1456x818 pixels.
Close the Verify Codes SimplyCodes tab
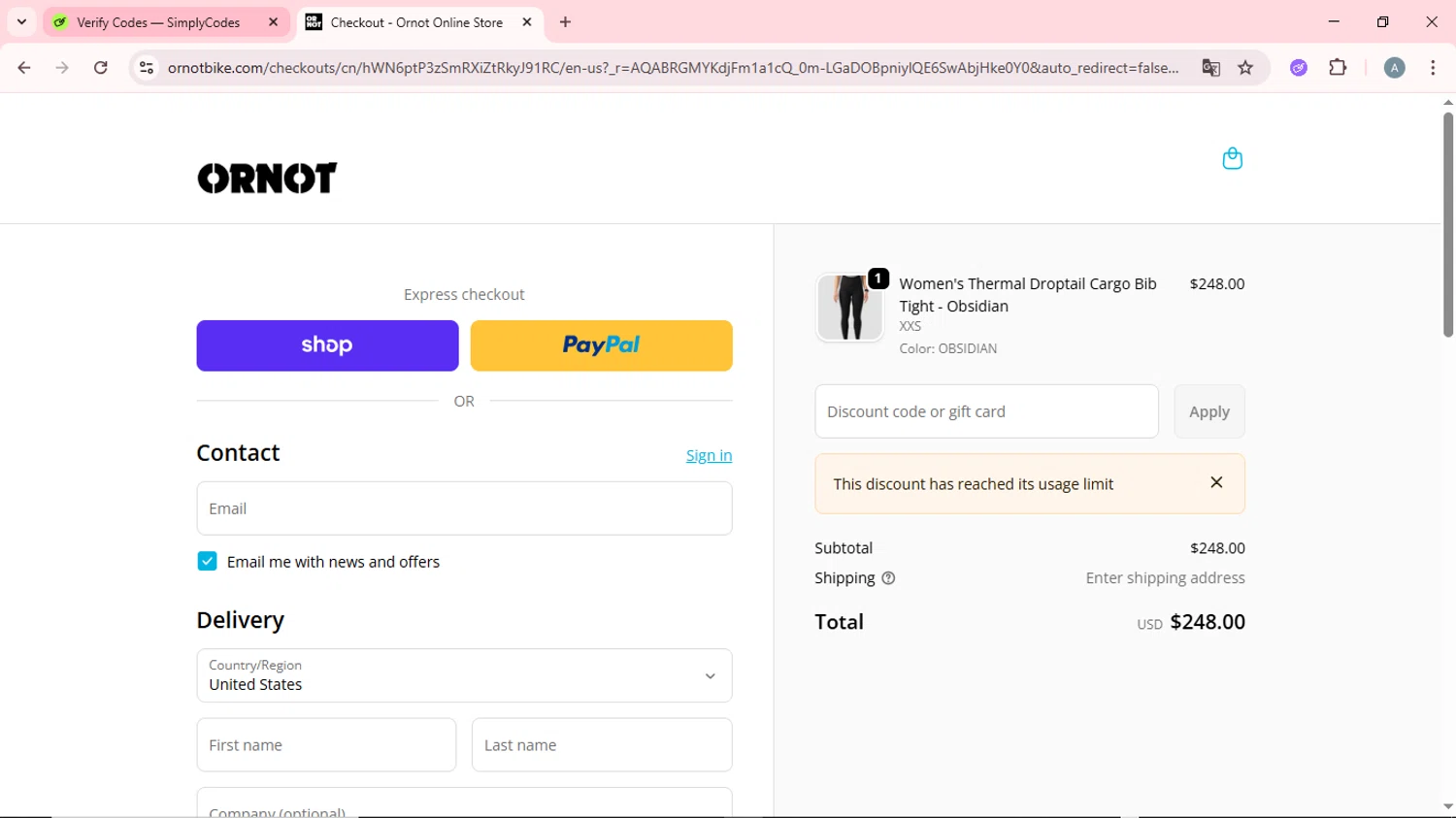[x=274, y=22]
